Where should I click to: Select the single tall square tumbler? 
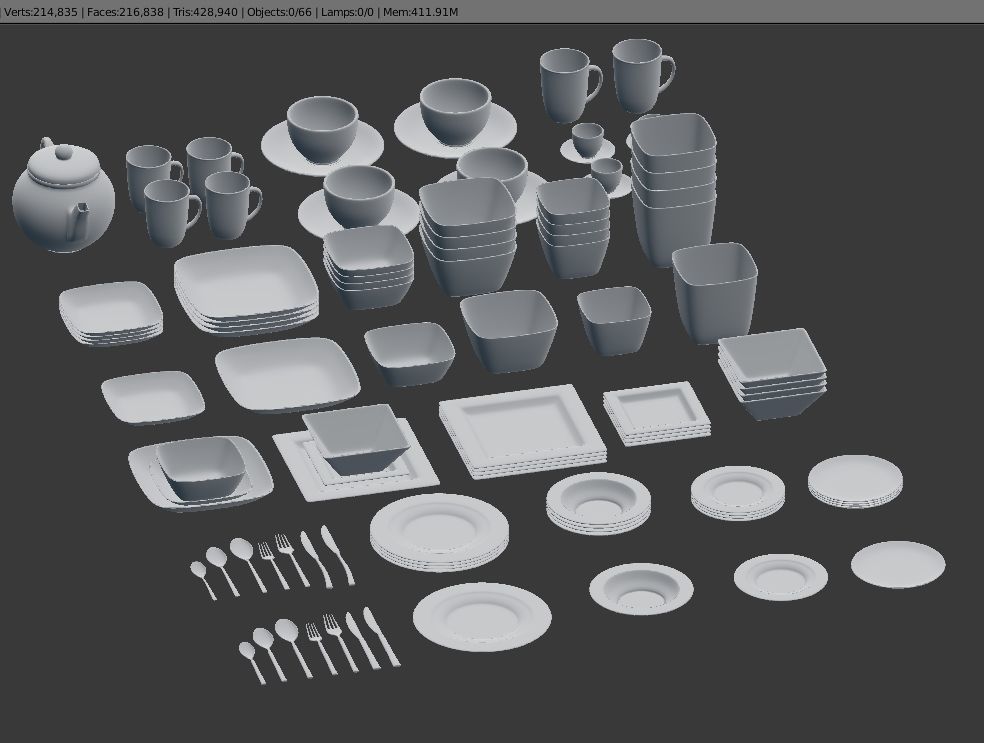tap(715, 294)
